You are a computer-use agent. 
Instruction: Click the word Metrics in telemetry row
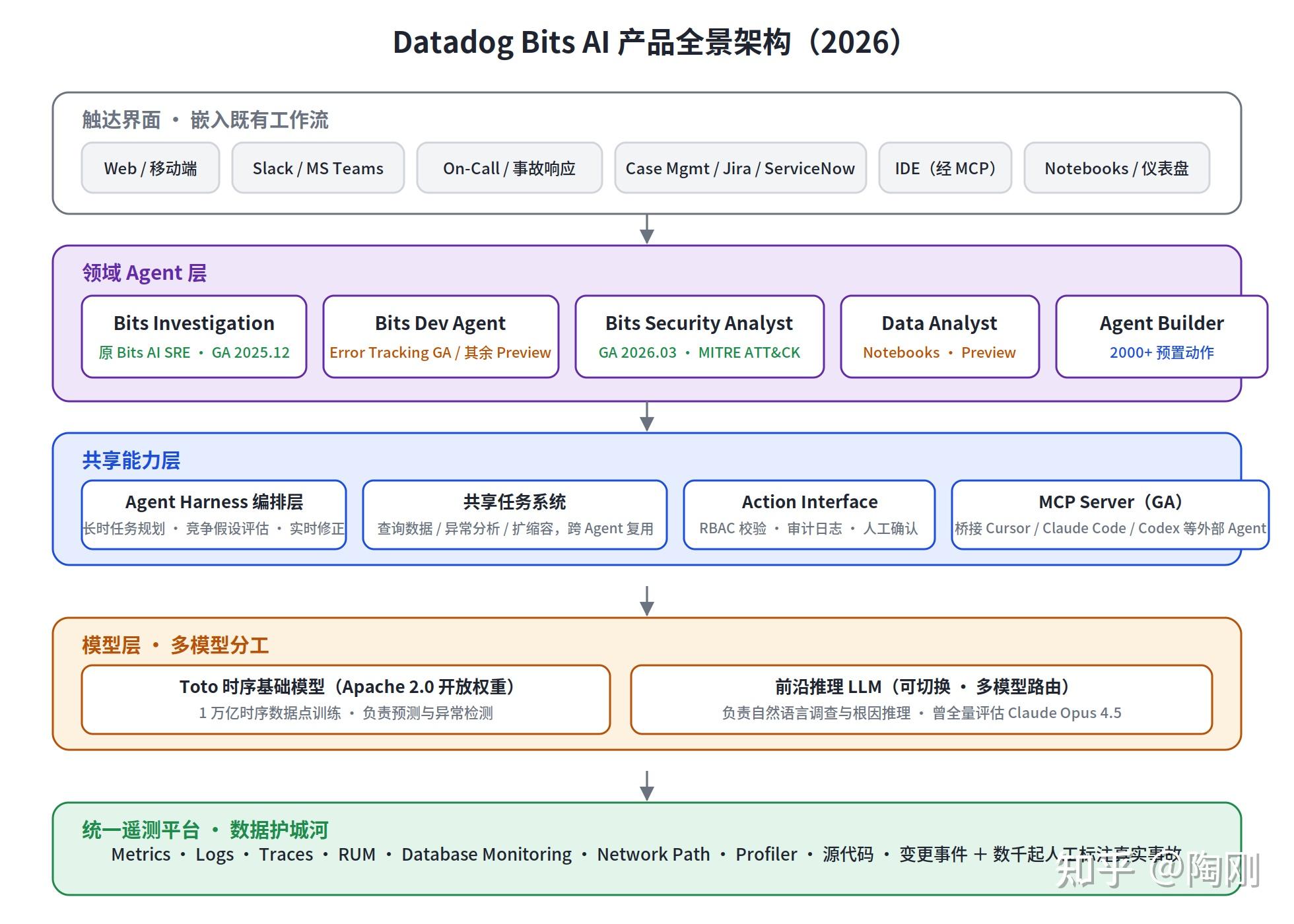click(141, 855)
